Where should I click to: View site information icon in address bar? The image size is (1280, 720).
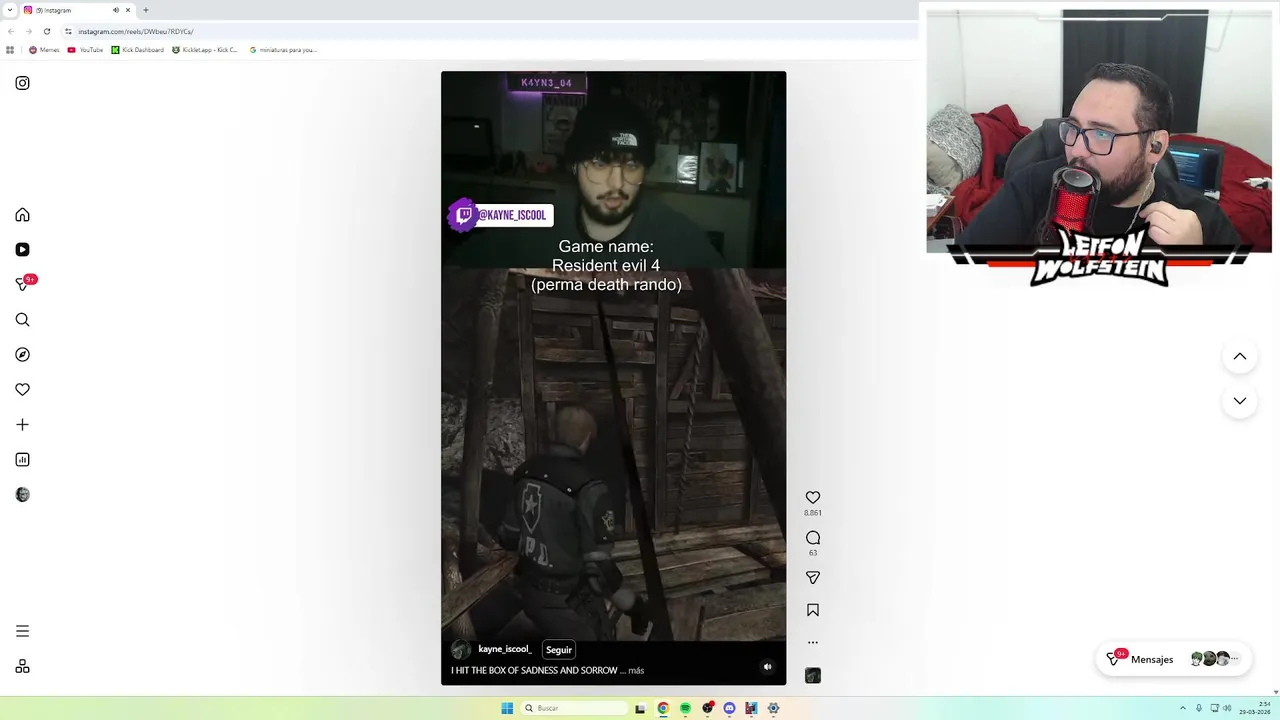point(68,31)
